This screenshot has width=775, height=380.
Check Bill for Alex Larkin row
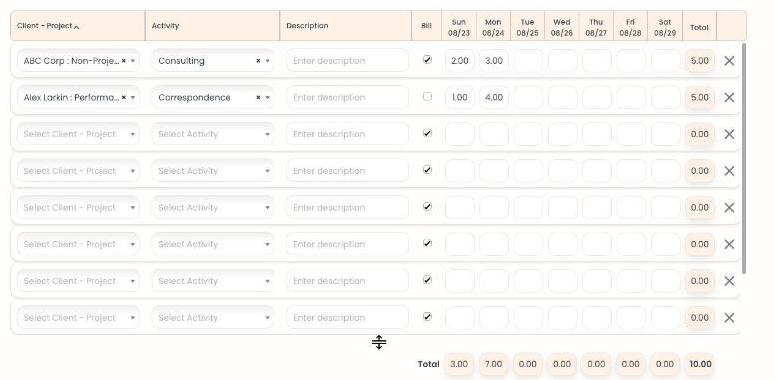[x=427, y=96]
